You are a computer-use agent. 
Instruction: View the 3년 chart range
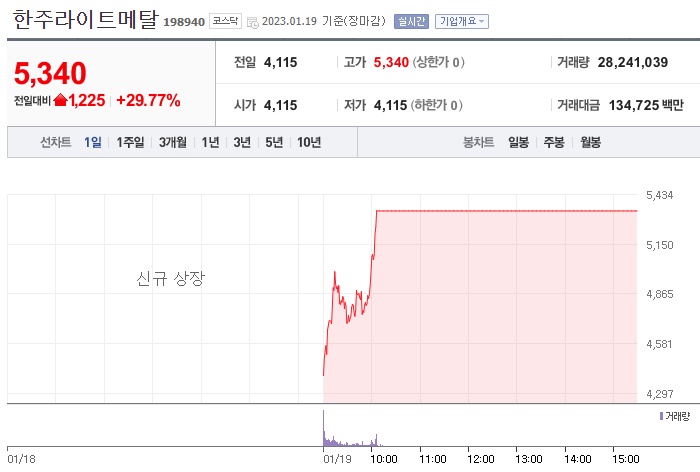pos(242,142)
